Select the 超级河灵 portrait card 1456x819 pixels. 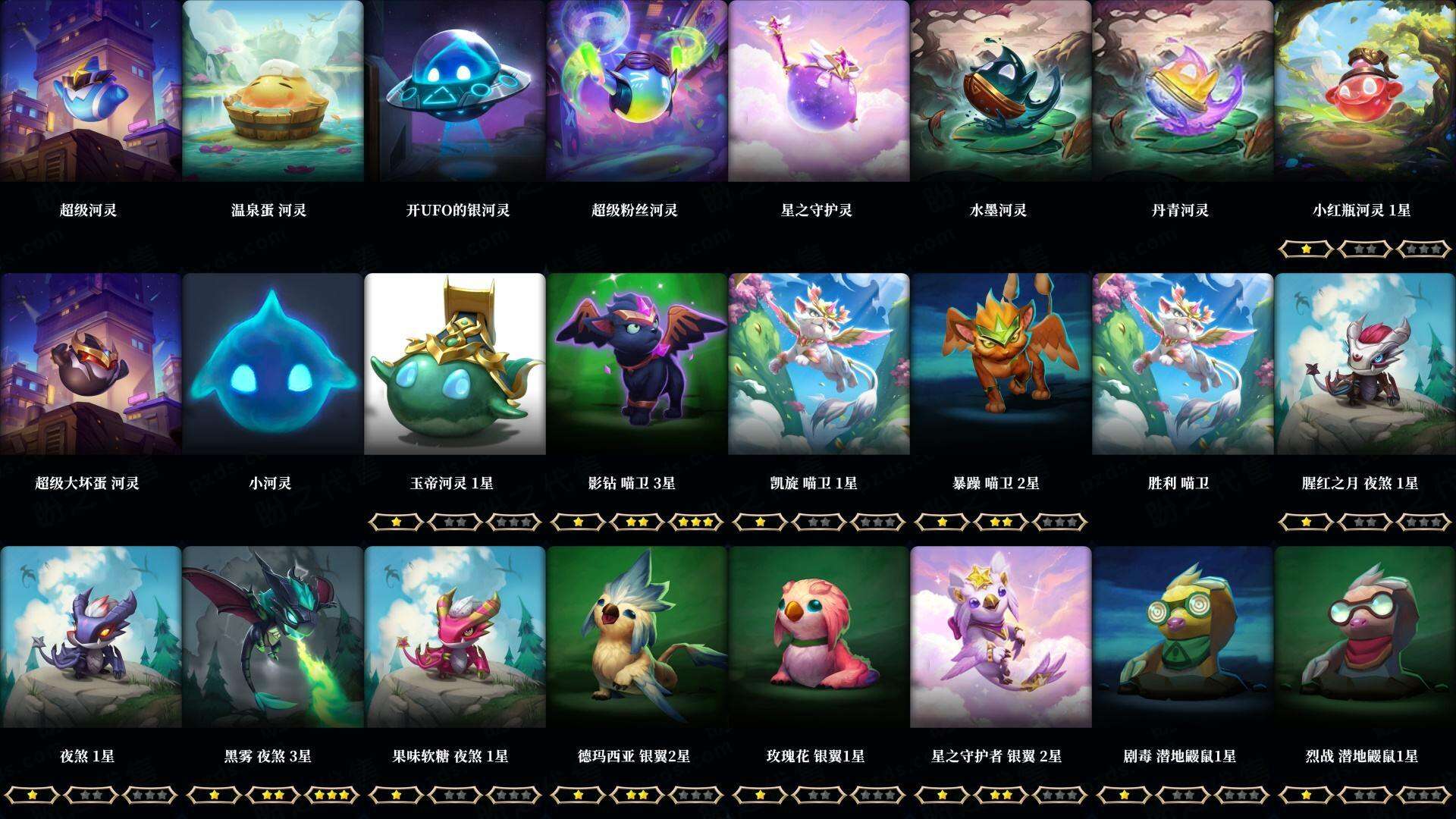[90, 91]
